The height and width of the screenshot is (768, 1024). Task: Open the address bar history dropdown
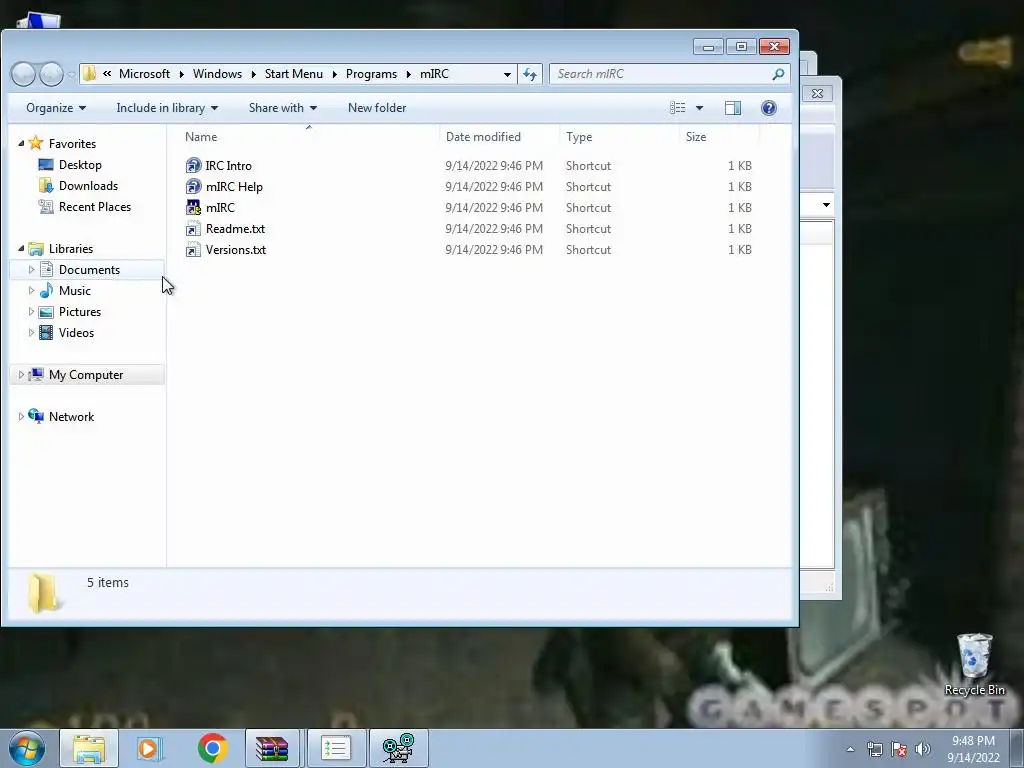[x=507, y=74]
